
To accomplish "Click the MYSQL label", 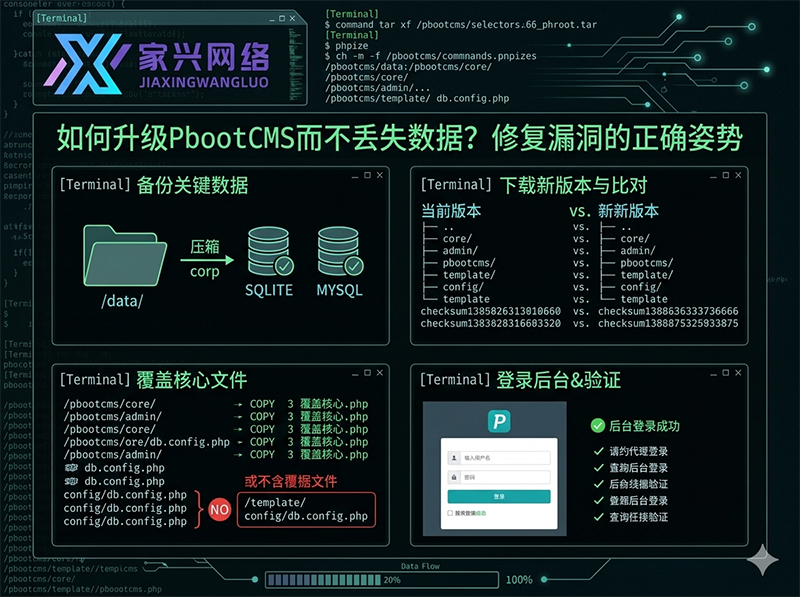I will 339,290.
